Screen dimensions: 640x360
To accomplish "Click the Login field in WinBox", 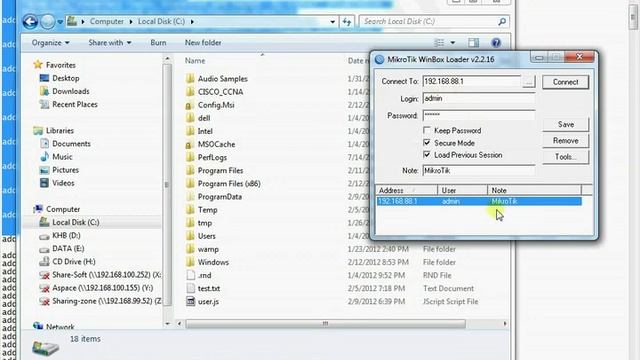I will click(x=479, y=98).
